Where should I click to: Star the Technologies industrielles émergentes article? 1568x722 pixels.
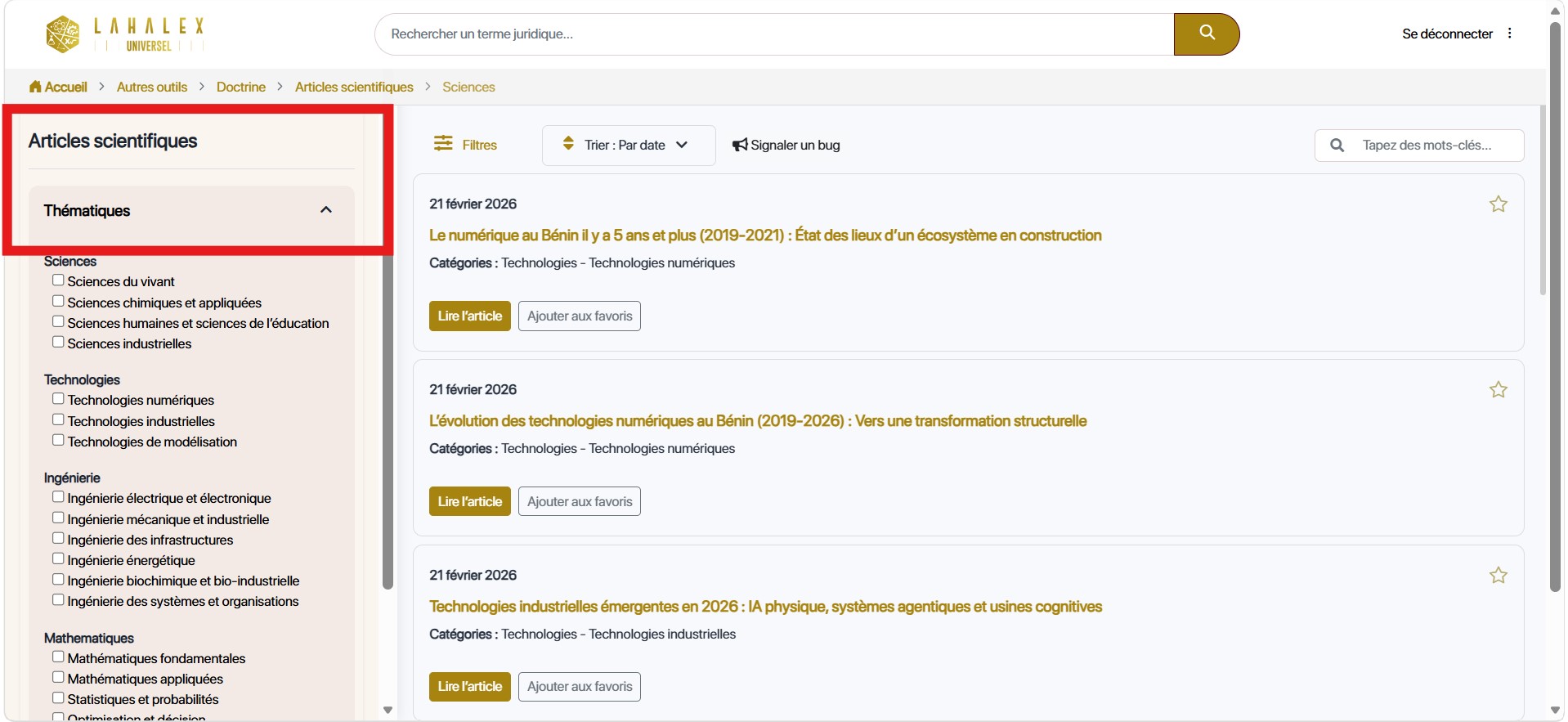tap(1498, 576)
